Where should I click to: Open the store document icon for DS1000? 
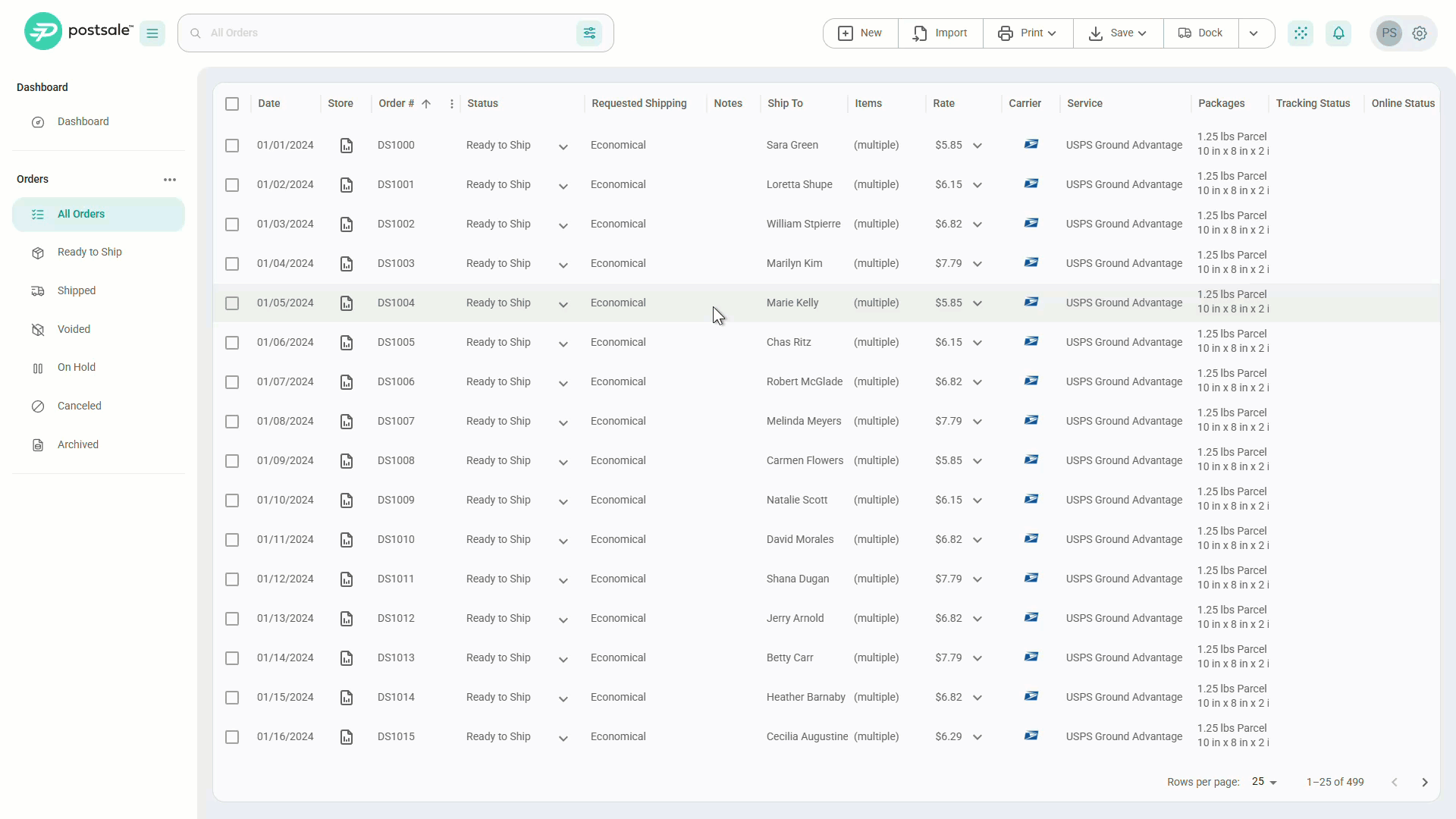click(x=347, y=146)
